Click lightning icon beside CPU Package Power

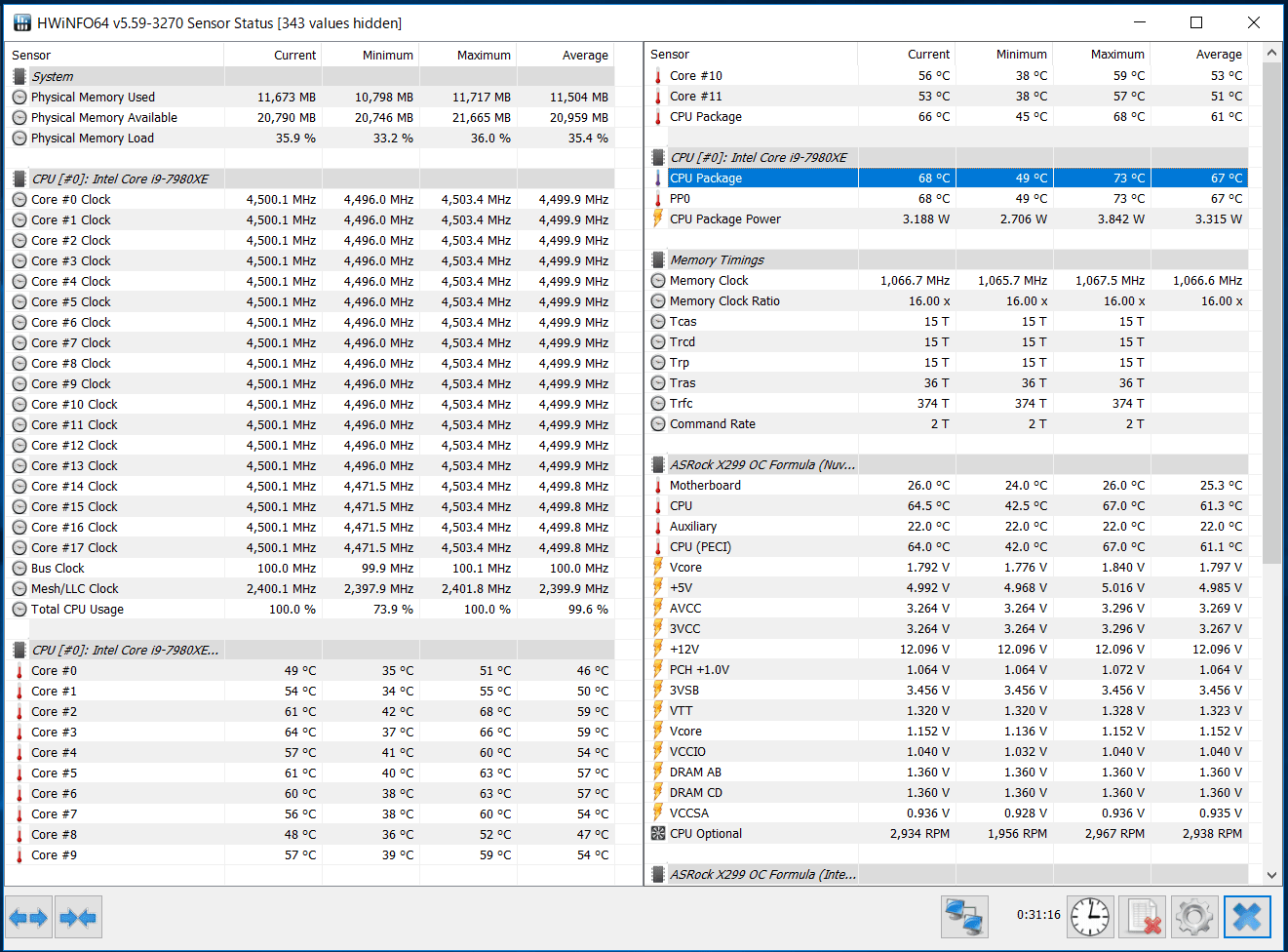[x=658, y=218]
